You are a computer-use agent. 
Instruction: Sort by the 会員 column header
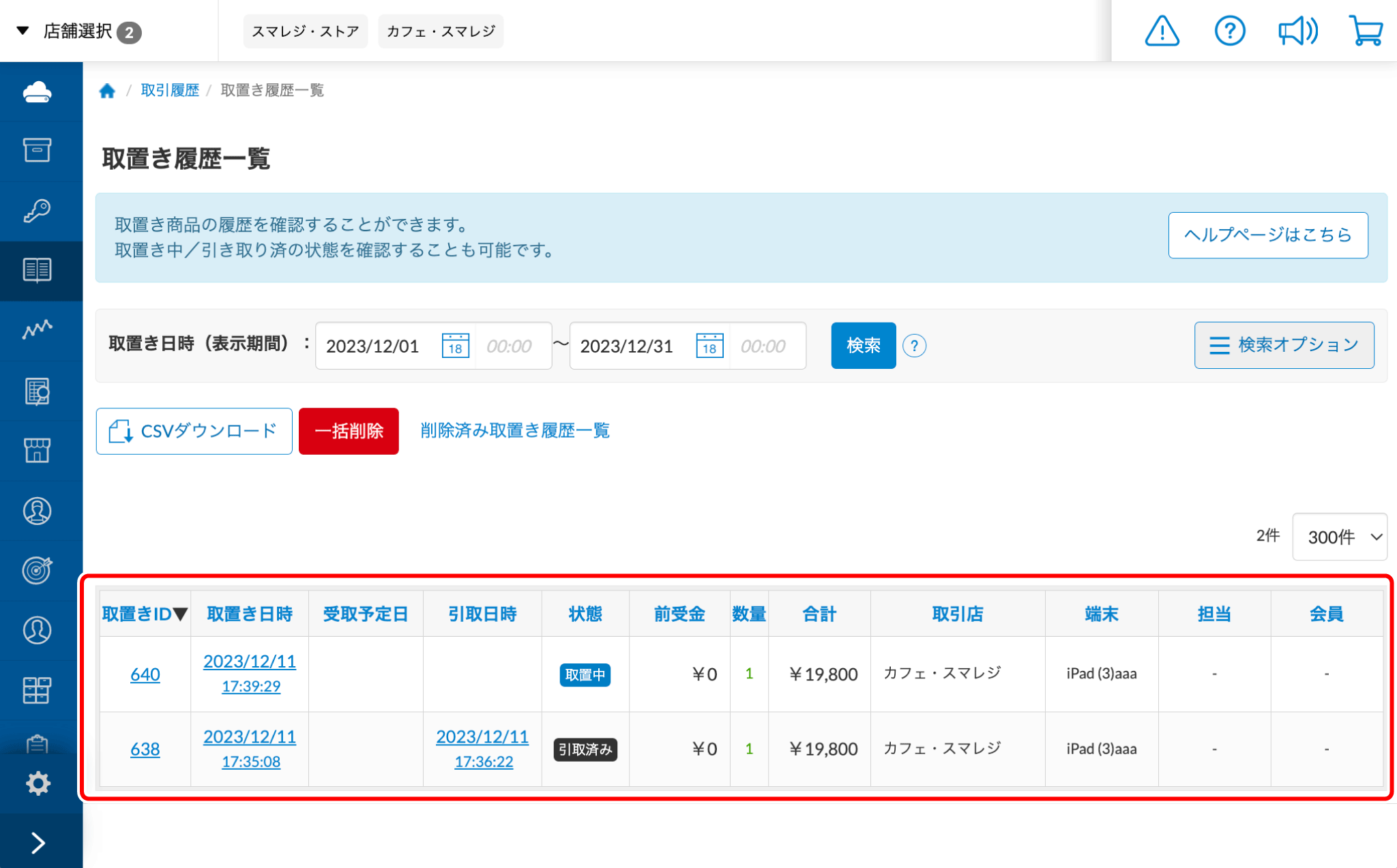tap(1327, 614)
